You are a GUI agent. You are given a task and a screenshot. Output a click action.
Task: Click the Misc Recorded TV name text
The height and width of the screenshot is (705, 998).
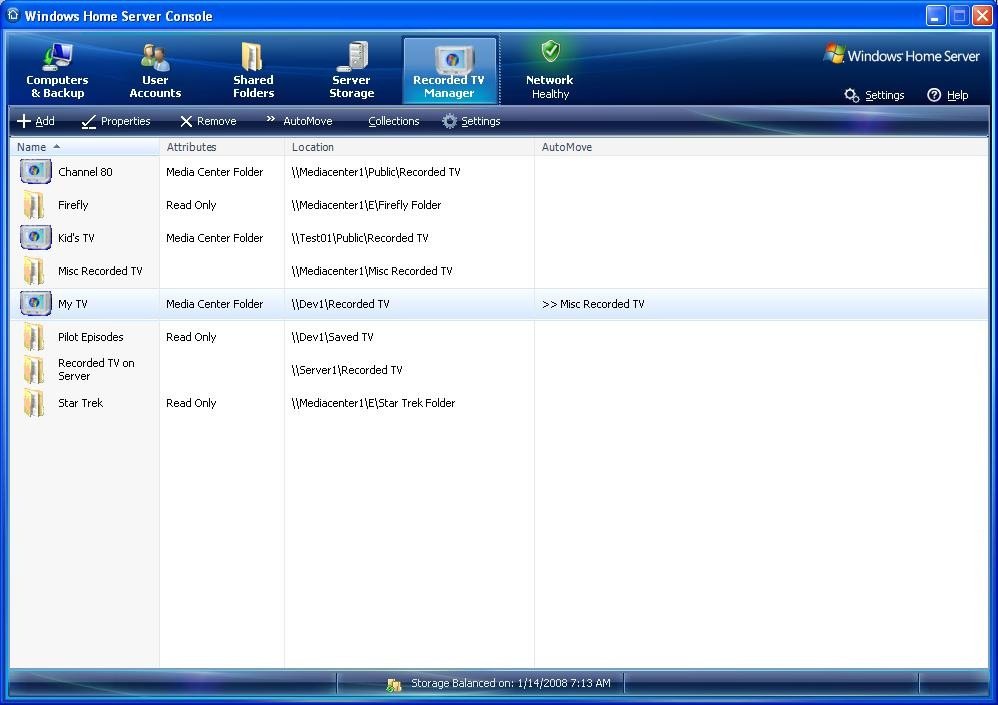coord(100,271)
